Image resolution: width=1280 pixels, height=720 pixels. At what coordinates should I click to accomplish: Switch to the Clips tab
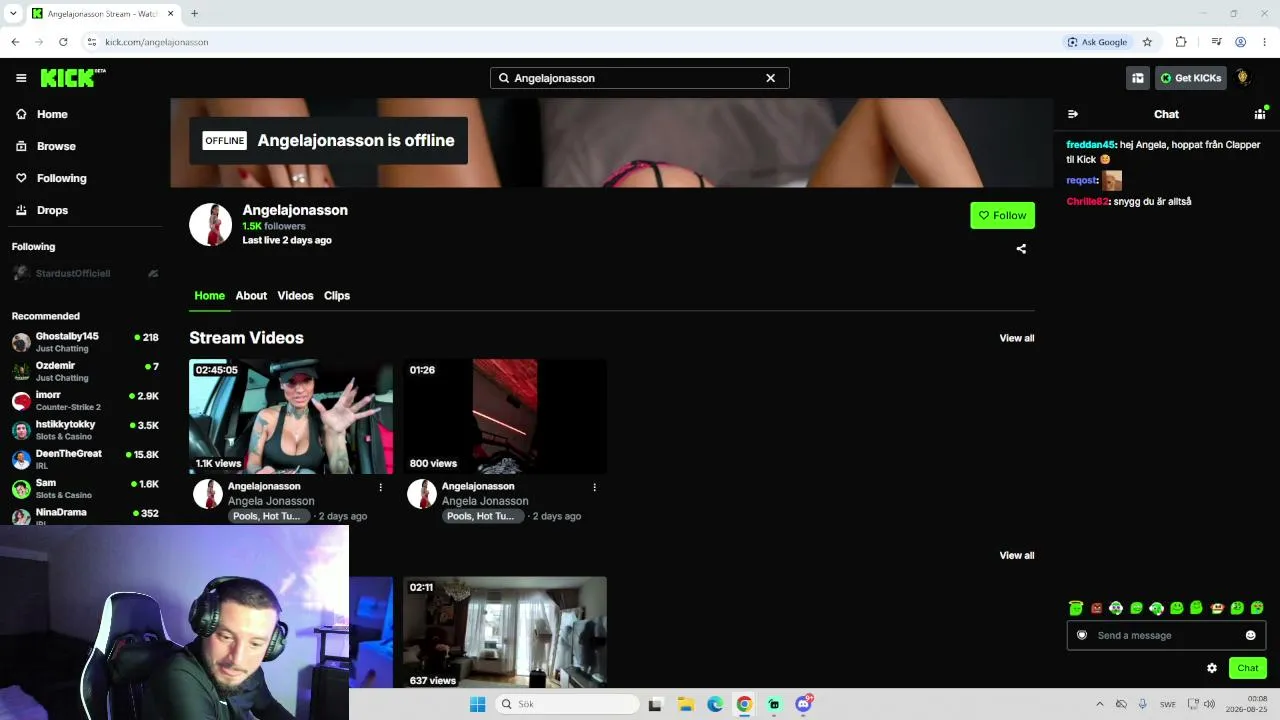click(x=337, y=296)
